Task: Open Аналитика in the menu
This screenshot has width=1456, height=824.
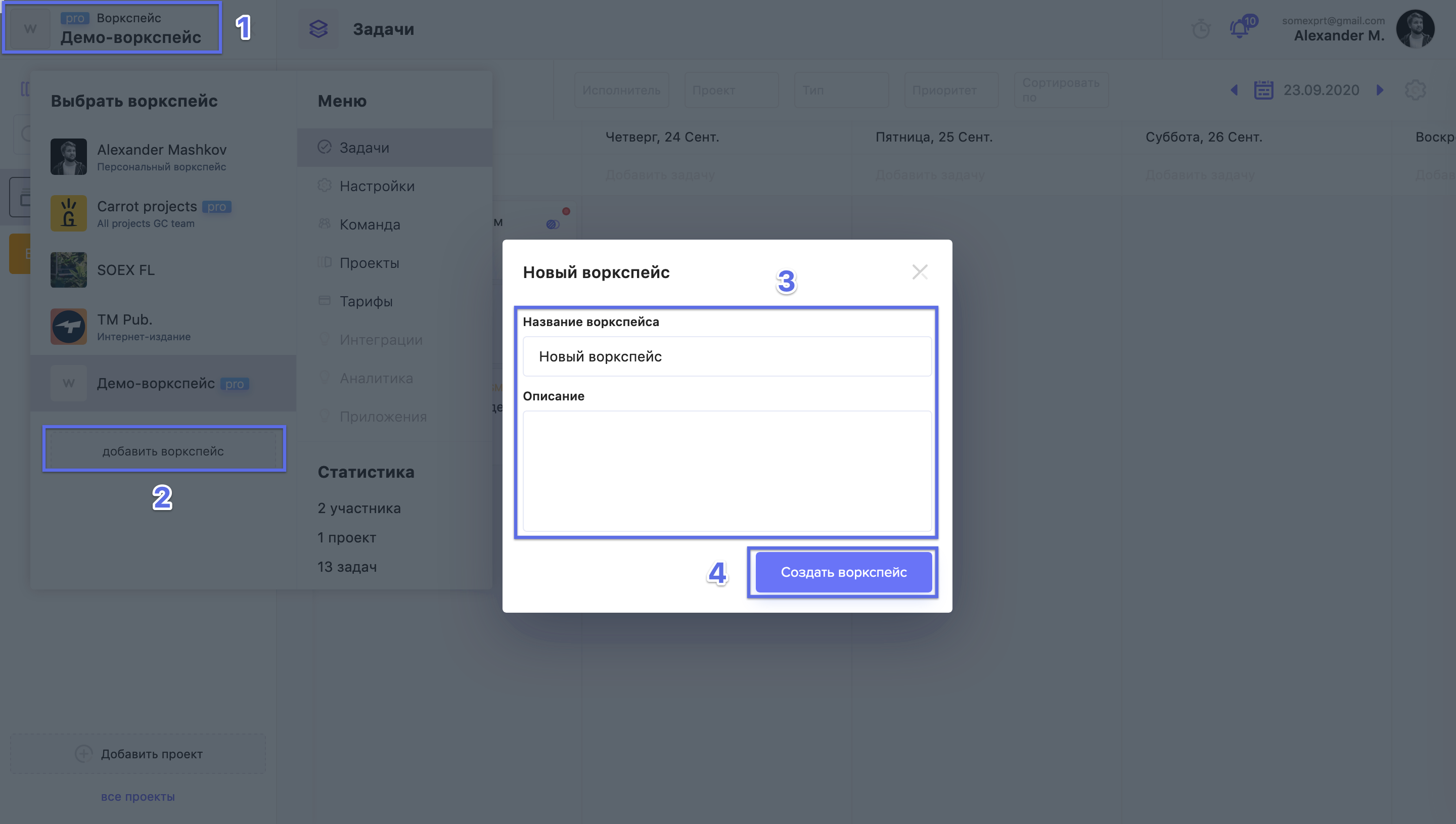Action: click(x=394, y=379)
